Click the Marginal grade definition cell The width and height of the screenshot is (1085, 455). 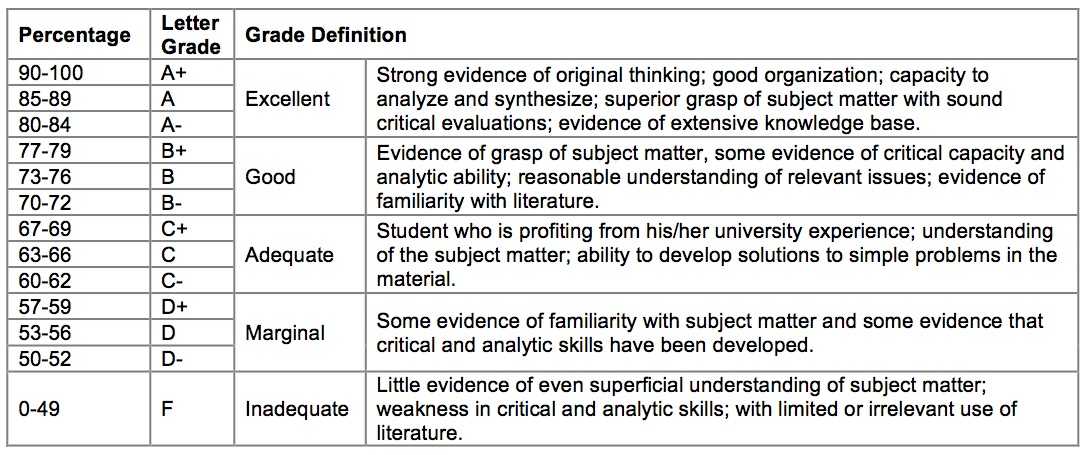[x=300, y=333]
